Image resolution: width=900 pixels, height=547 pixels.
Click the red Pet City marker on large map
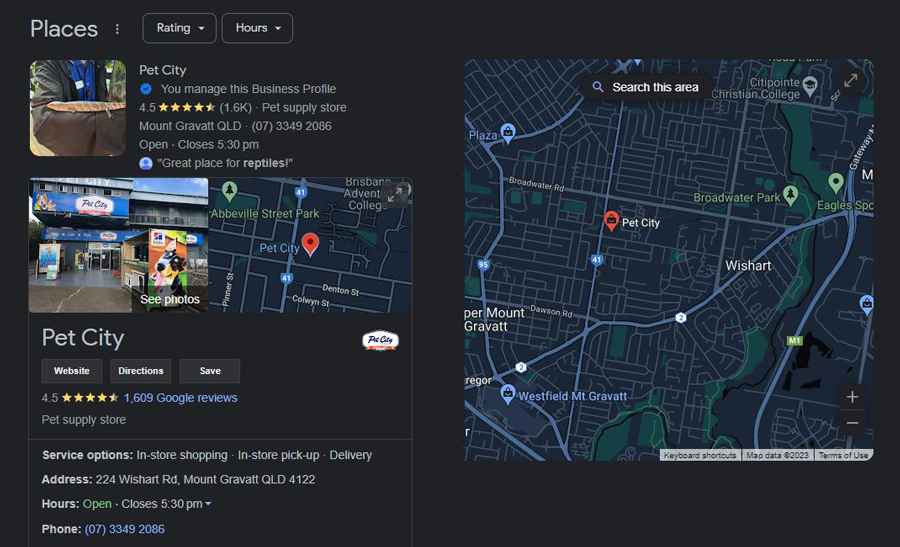[611, 220]
